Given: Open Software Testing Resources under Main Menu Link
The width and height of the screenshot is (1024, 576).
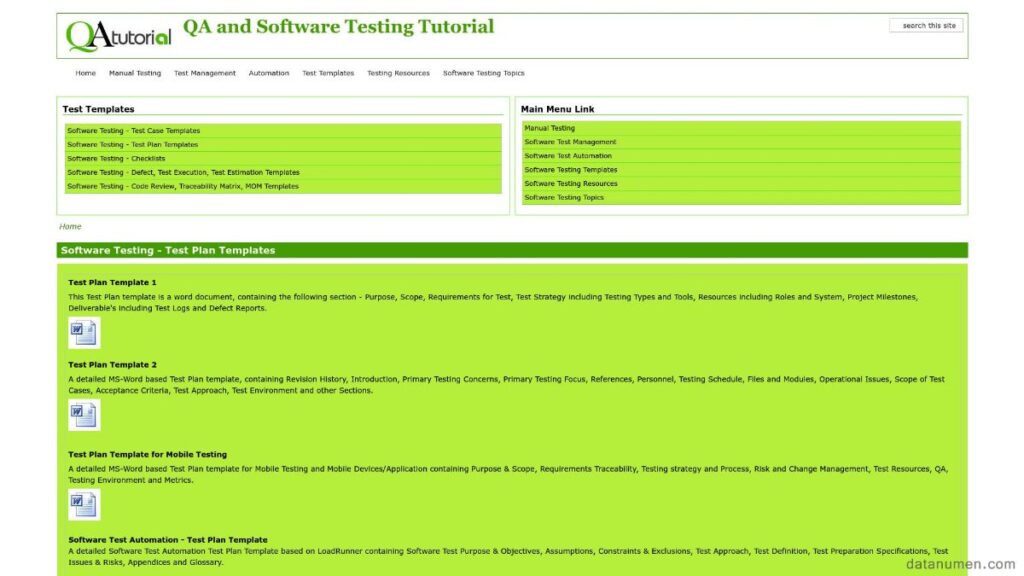Looking at the screenshot, I should [x=571, y=183].
